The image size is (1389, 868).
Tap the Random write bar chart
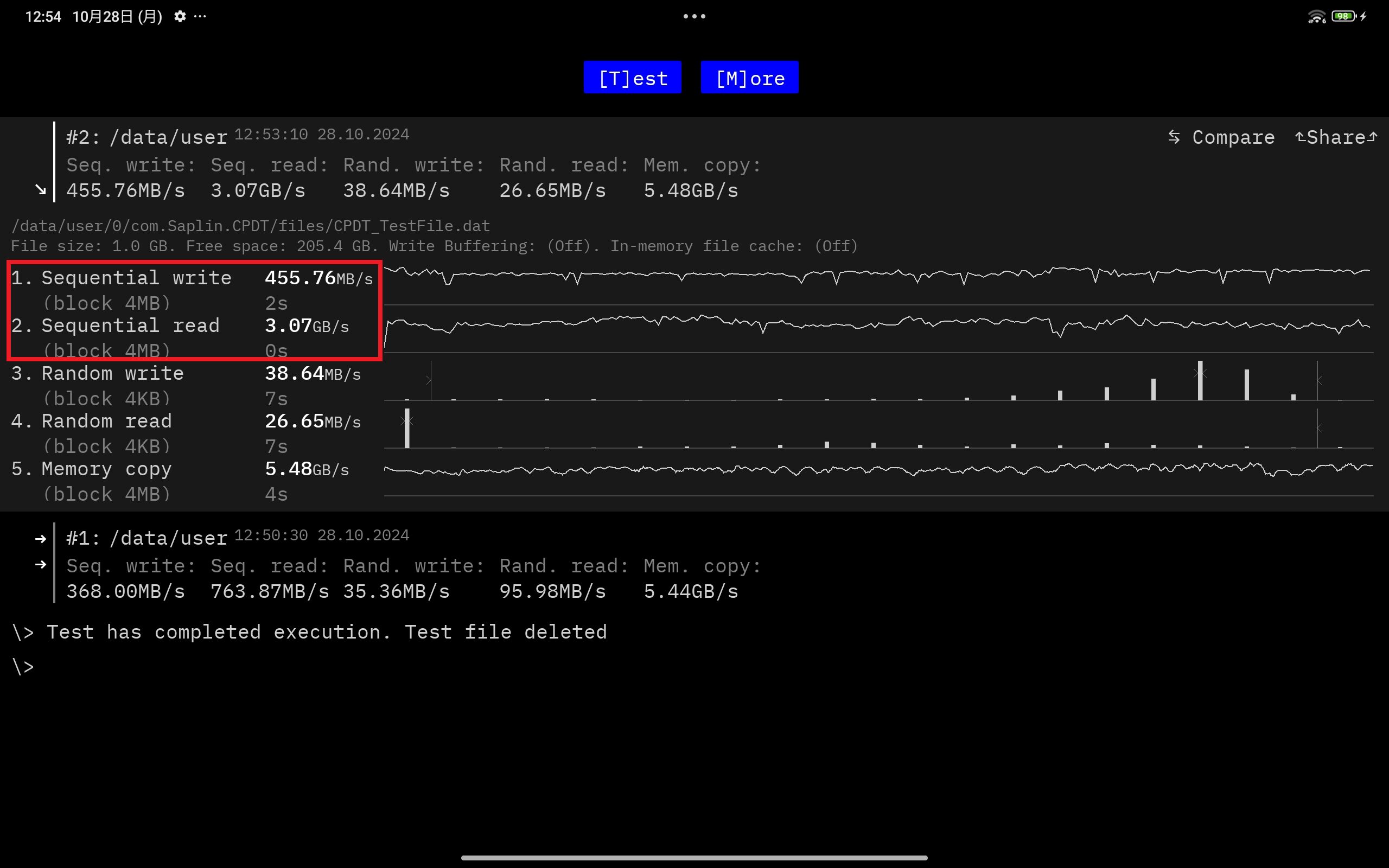(x=878, y=380)
